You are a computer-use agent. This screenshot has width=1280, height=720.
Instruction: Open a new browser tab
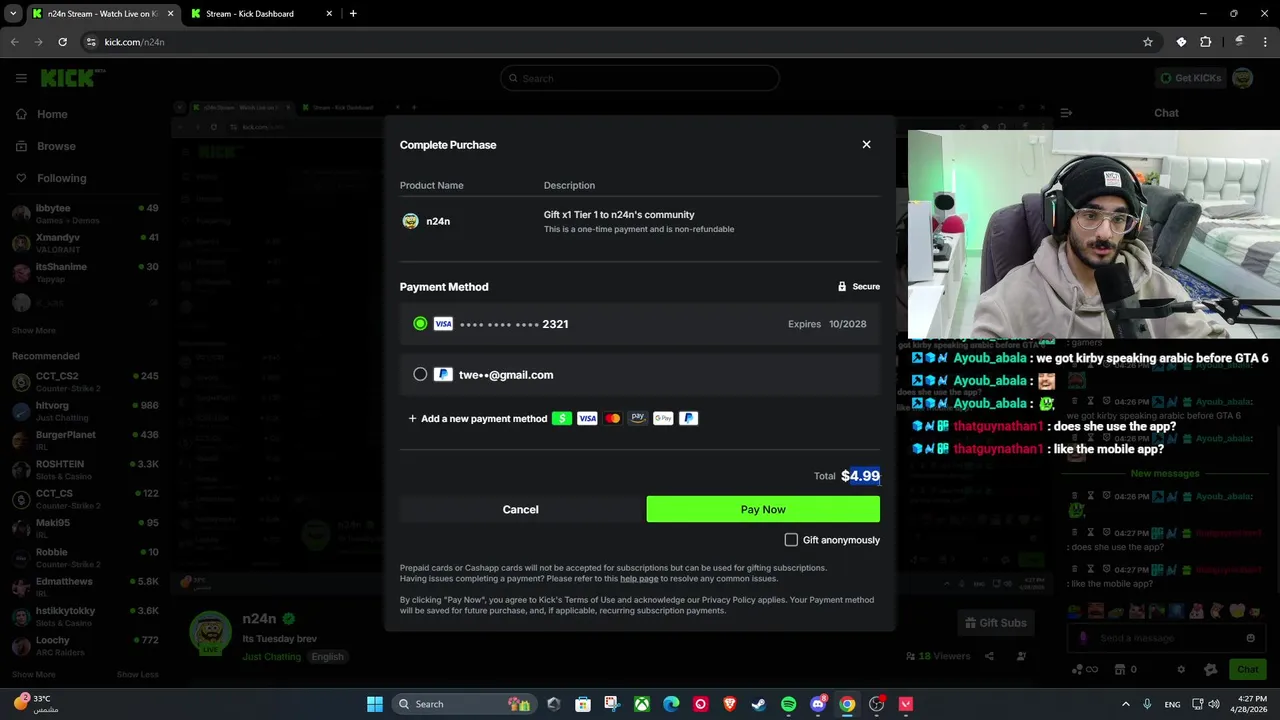353,14
